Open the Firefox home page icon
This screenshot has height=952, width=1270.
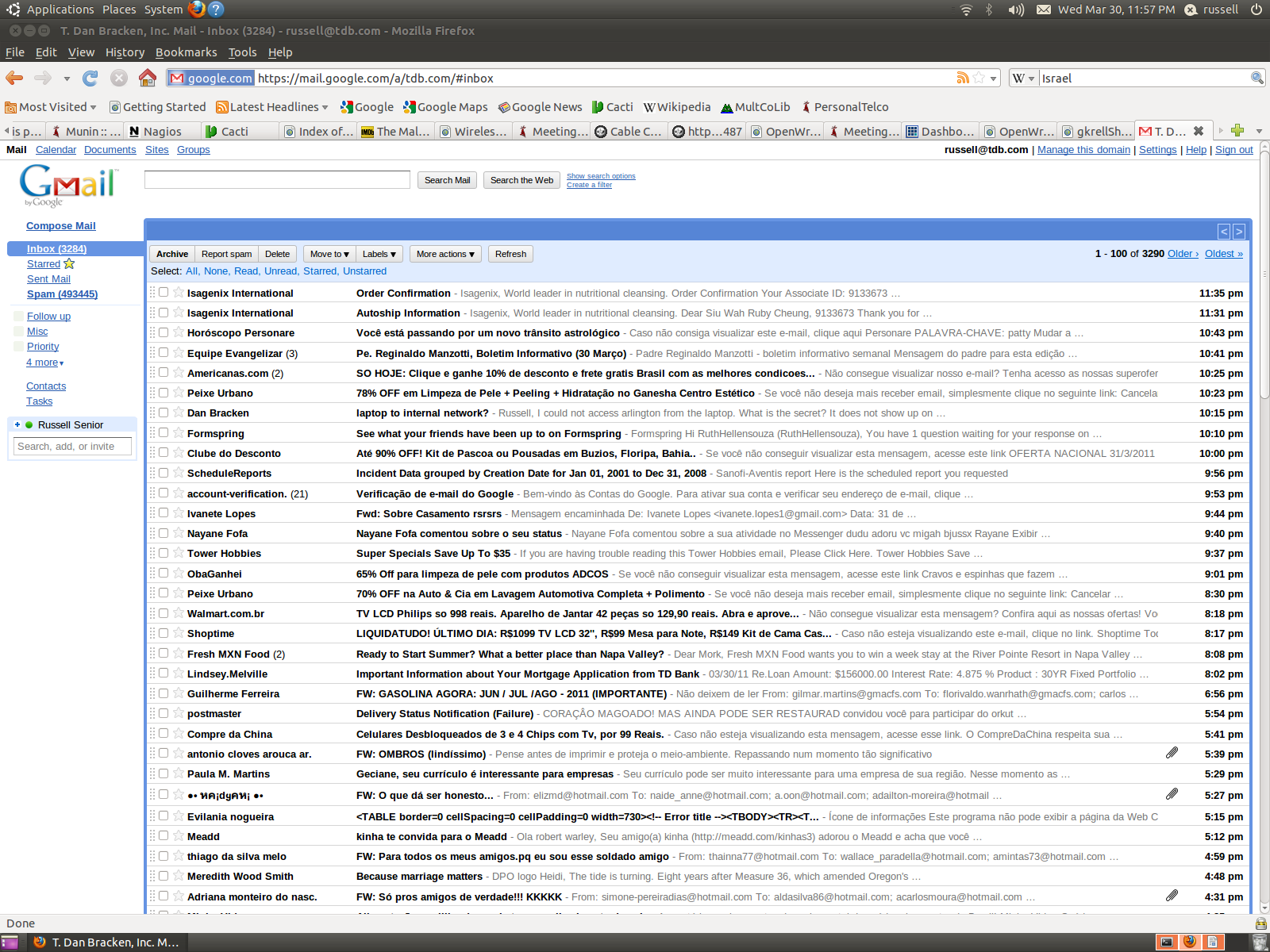tap(148, 78)
